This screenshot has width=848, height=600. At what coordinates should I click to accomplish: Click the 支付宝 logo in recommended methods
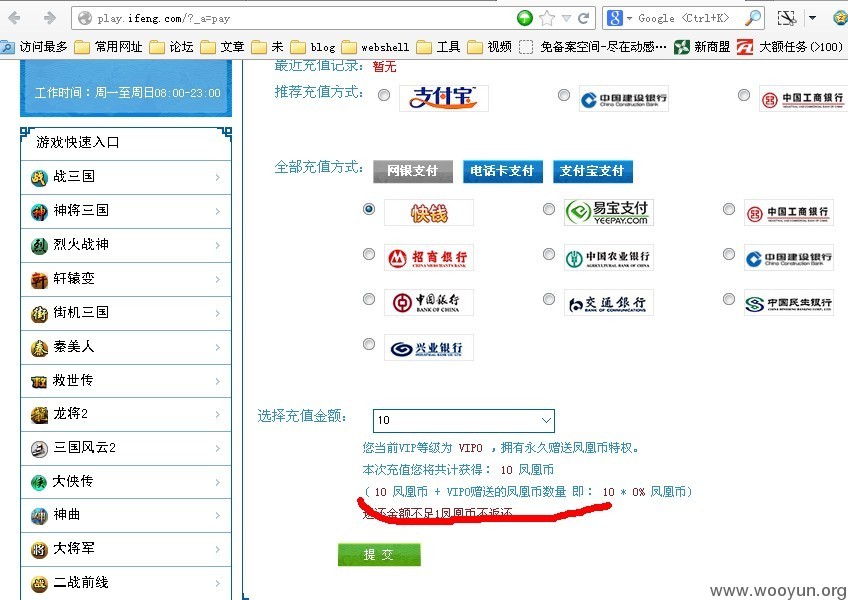coord(443,98)
